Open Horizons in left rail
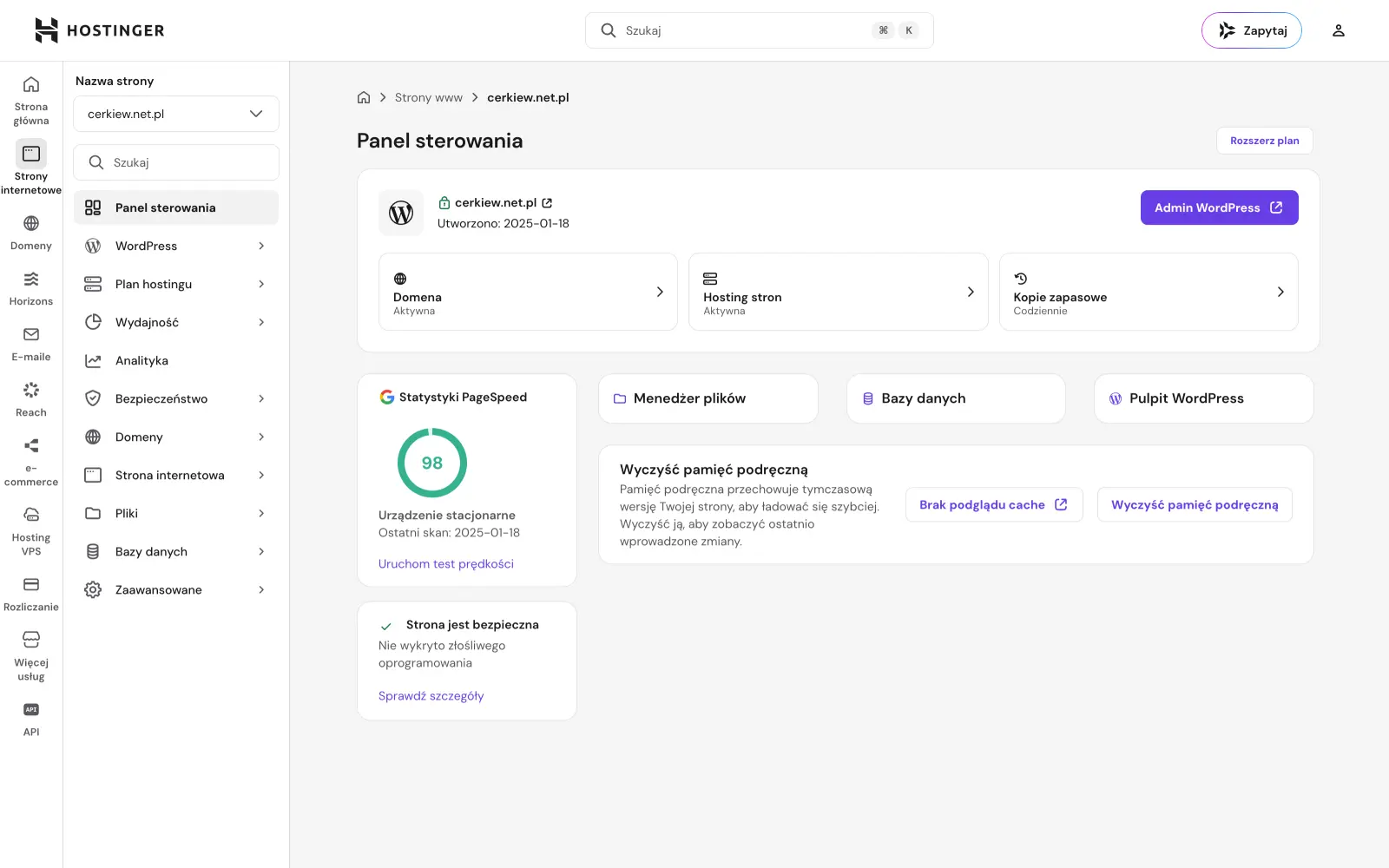1389x868 pixels. (x=31, y=288)
